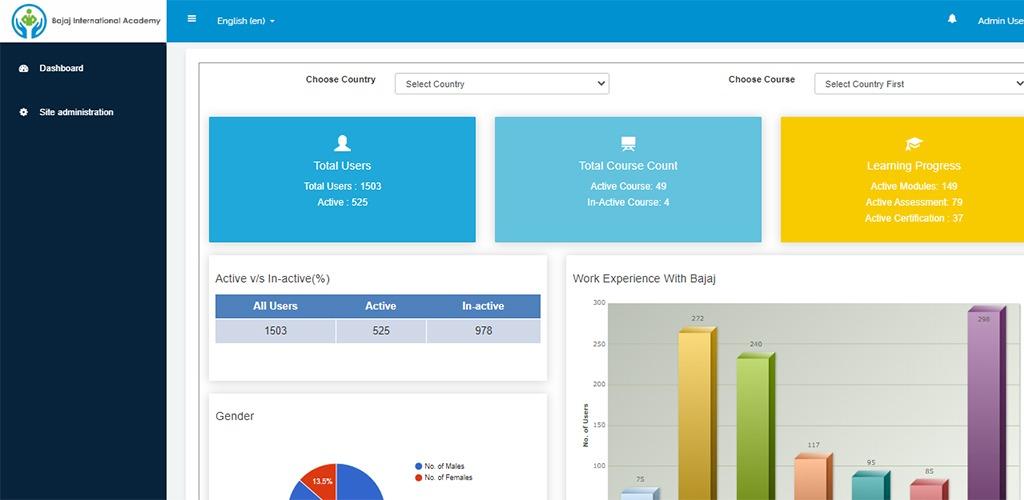The image size is (1024, 500).
Task: Open the Dashboard sidebar item
Action: [61, 69]
